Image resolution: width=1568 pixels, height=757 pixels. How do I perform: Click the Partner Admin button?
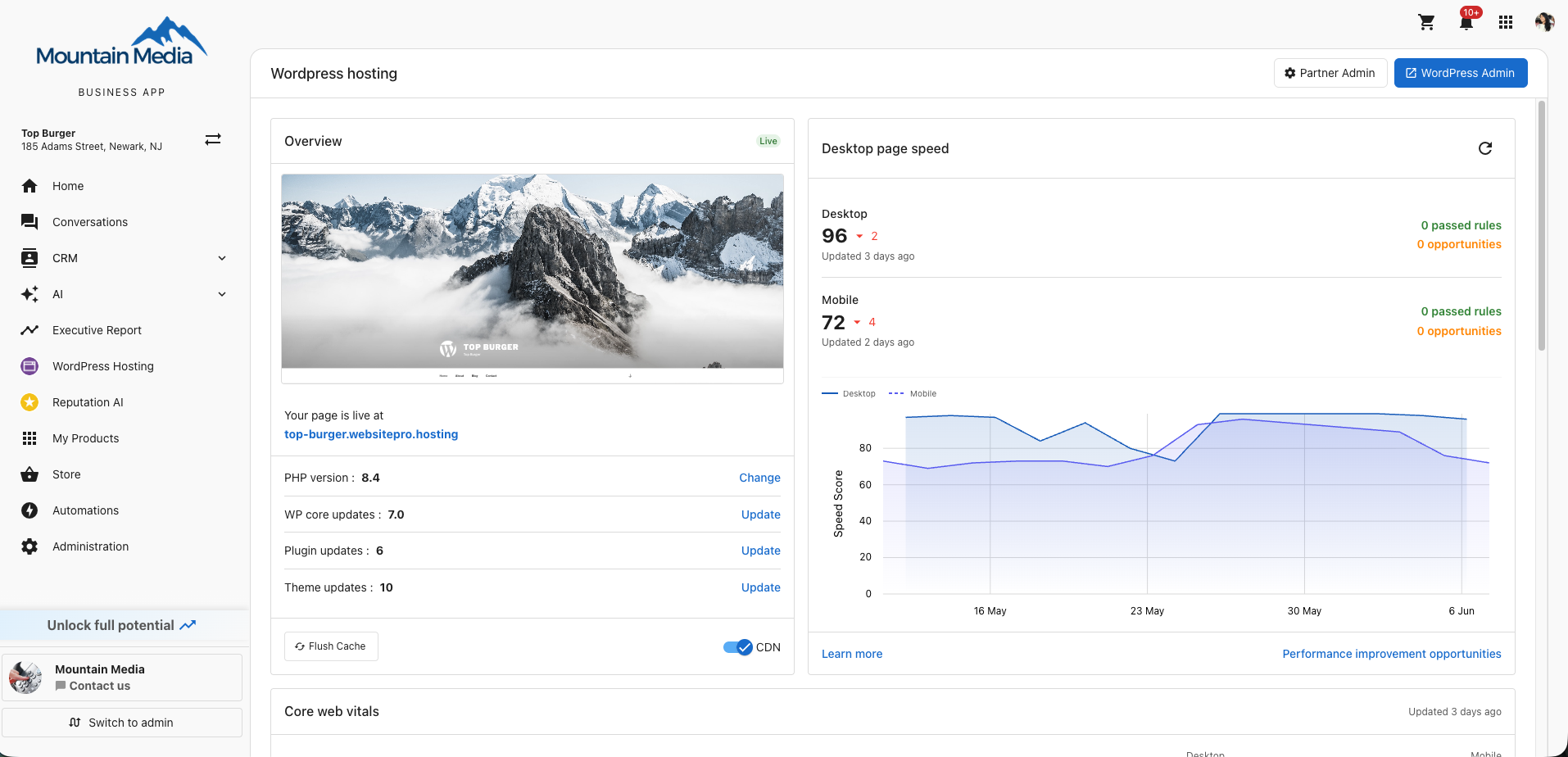pos(1330,73)
